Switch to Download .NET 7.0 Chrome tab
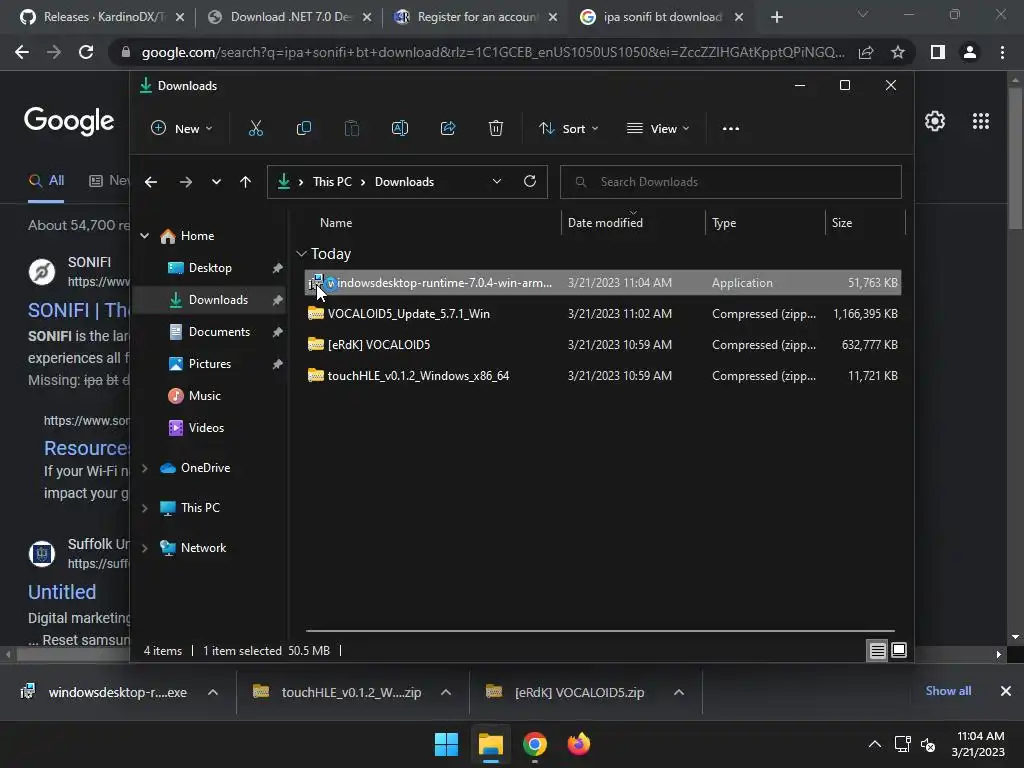This screenshot has width=1024, height=768. pyautogui.click(x=290, y=17)
